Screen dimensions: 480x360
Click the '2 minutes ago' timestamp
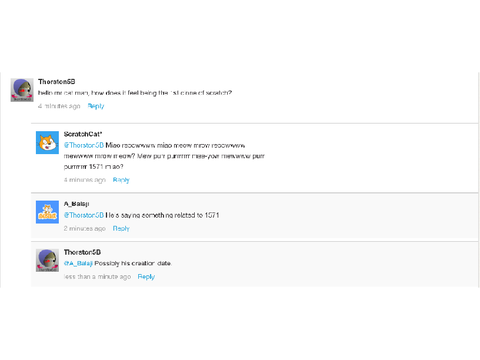[85, 228]
